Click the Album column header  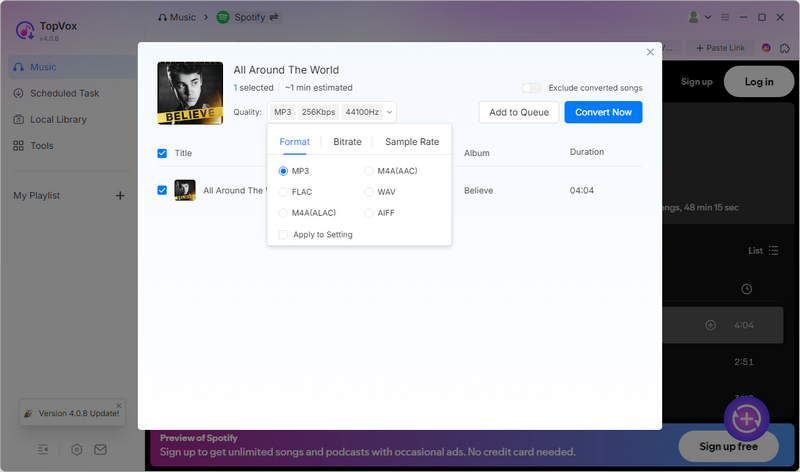477,153
